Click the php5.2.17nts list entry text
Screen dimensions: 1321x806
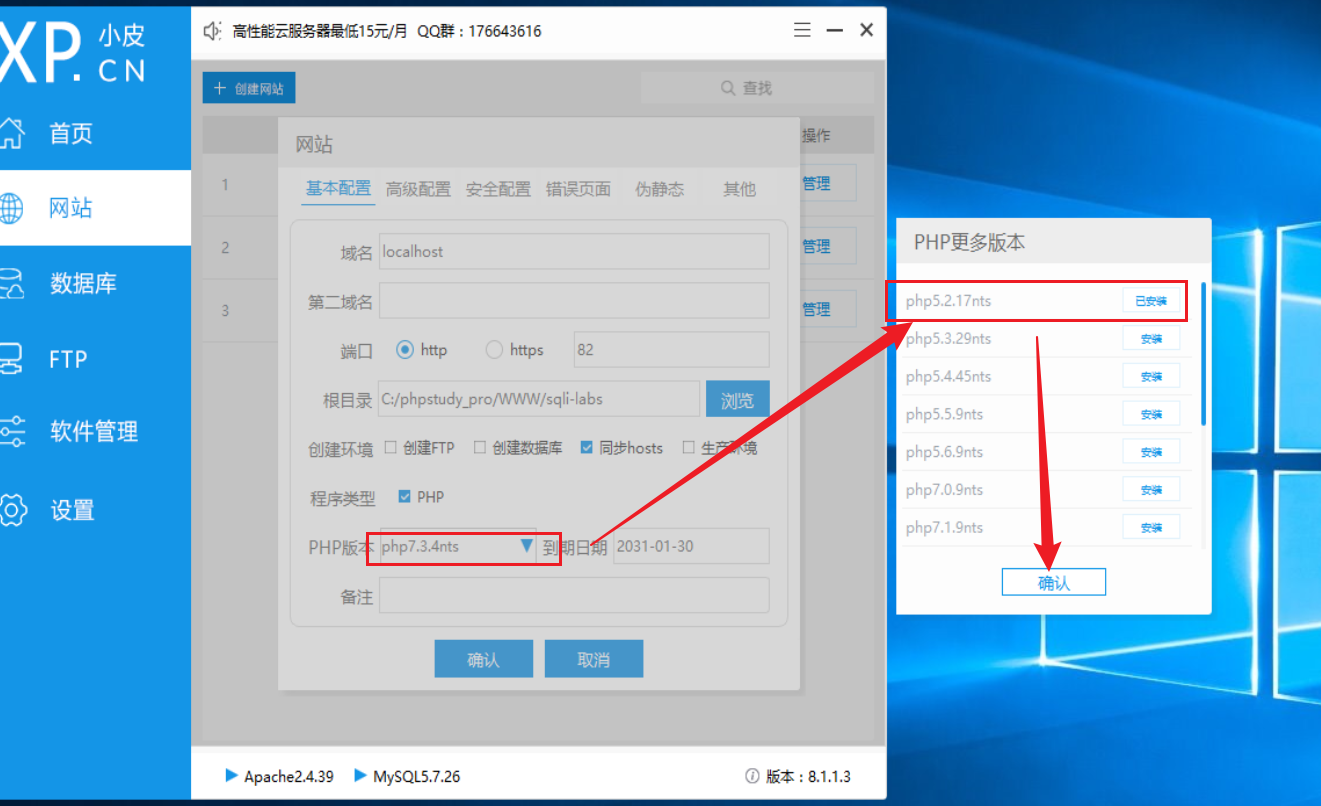tap(949, 301)
